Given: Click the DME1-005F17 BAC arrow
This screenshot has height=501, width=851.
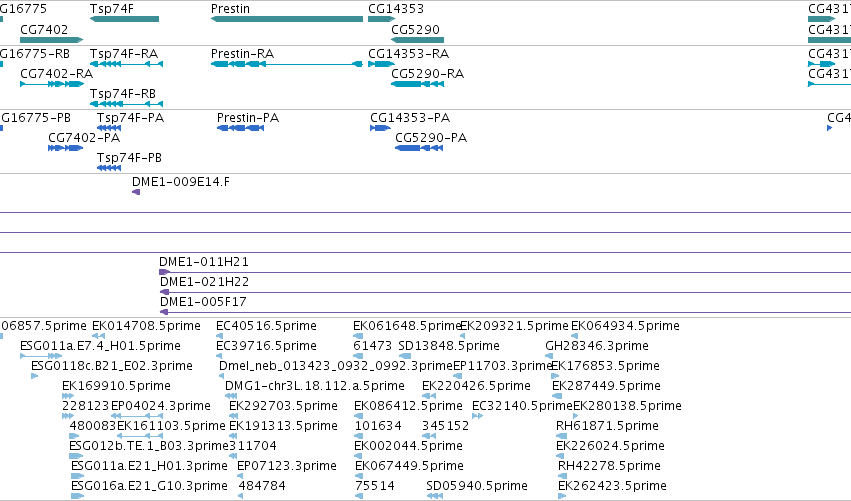Looking at the screenshot, I should point(164,312).
